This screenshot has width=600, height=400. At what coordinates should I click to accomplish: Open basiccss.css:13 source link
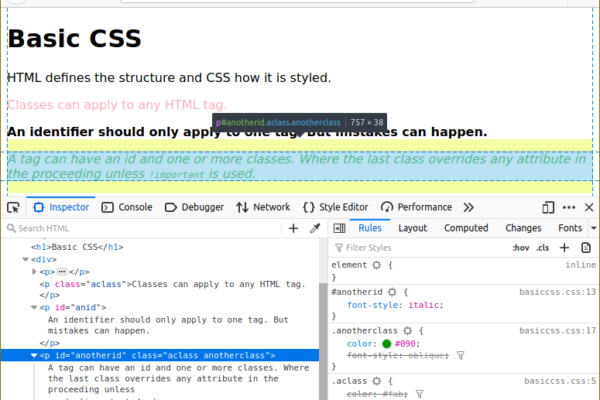[x=558, y=292]
